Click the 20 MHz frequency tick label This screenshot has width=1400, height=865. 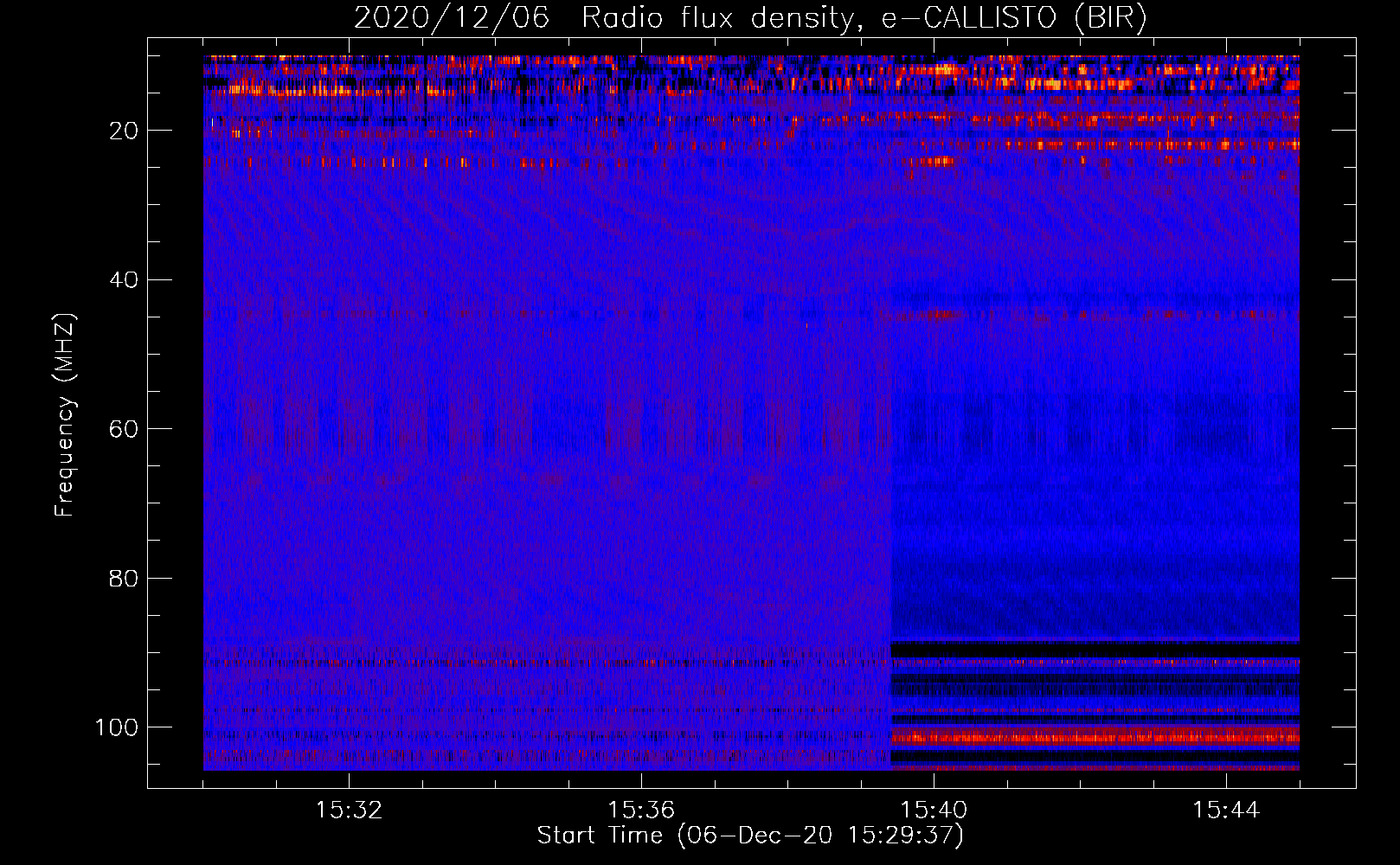124,131
